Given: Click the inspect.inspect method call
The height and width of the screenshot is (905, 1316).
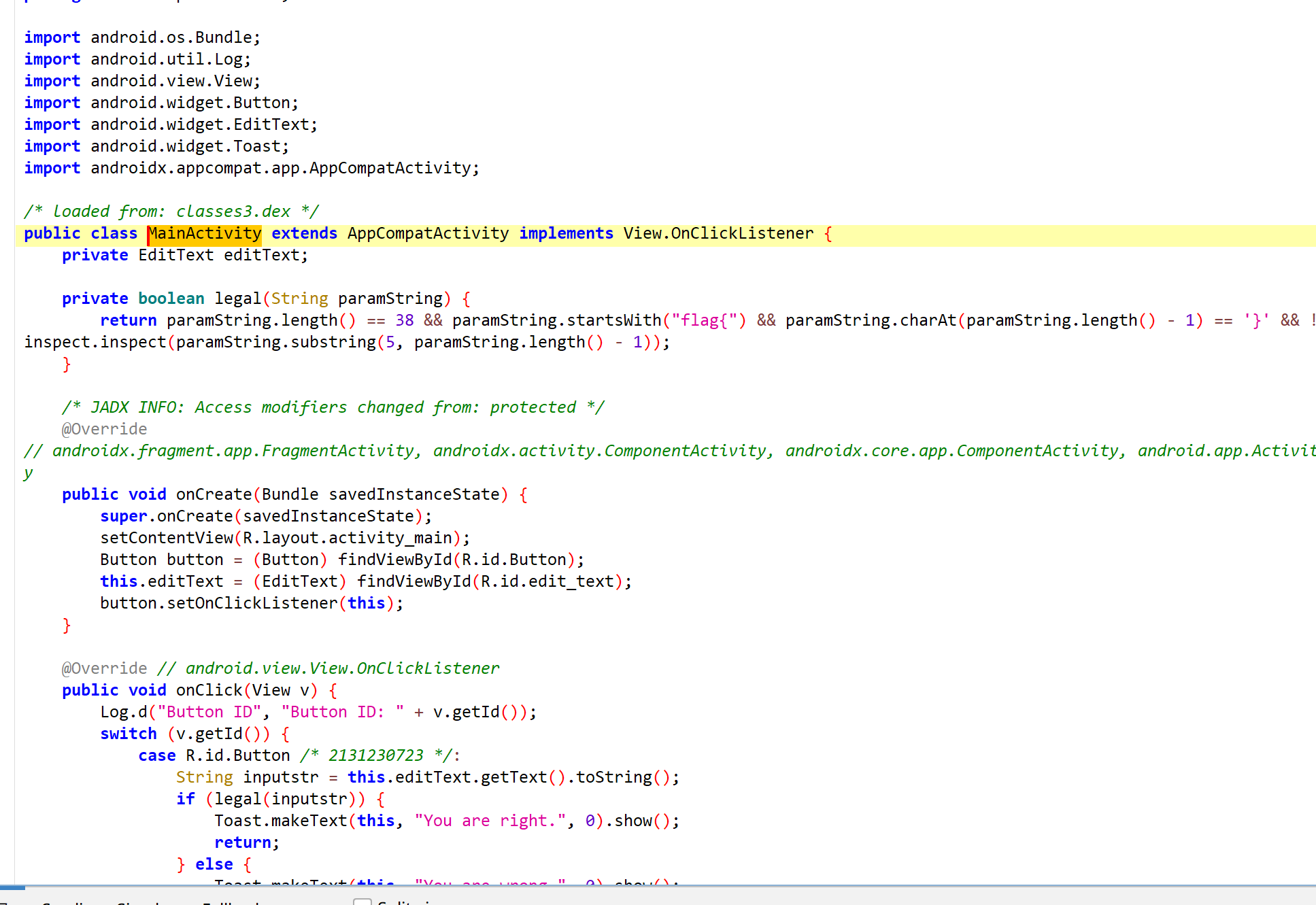Looking at the screenshot, I should pyautogui.click(x=95, y=342).
